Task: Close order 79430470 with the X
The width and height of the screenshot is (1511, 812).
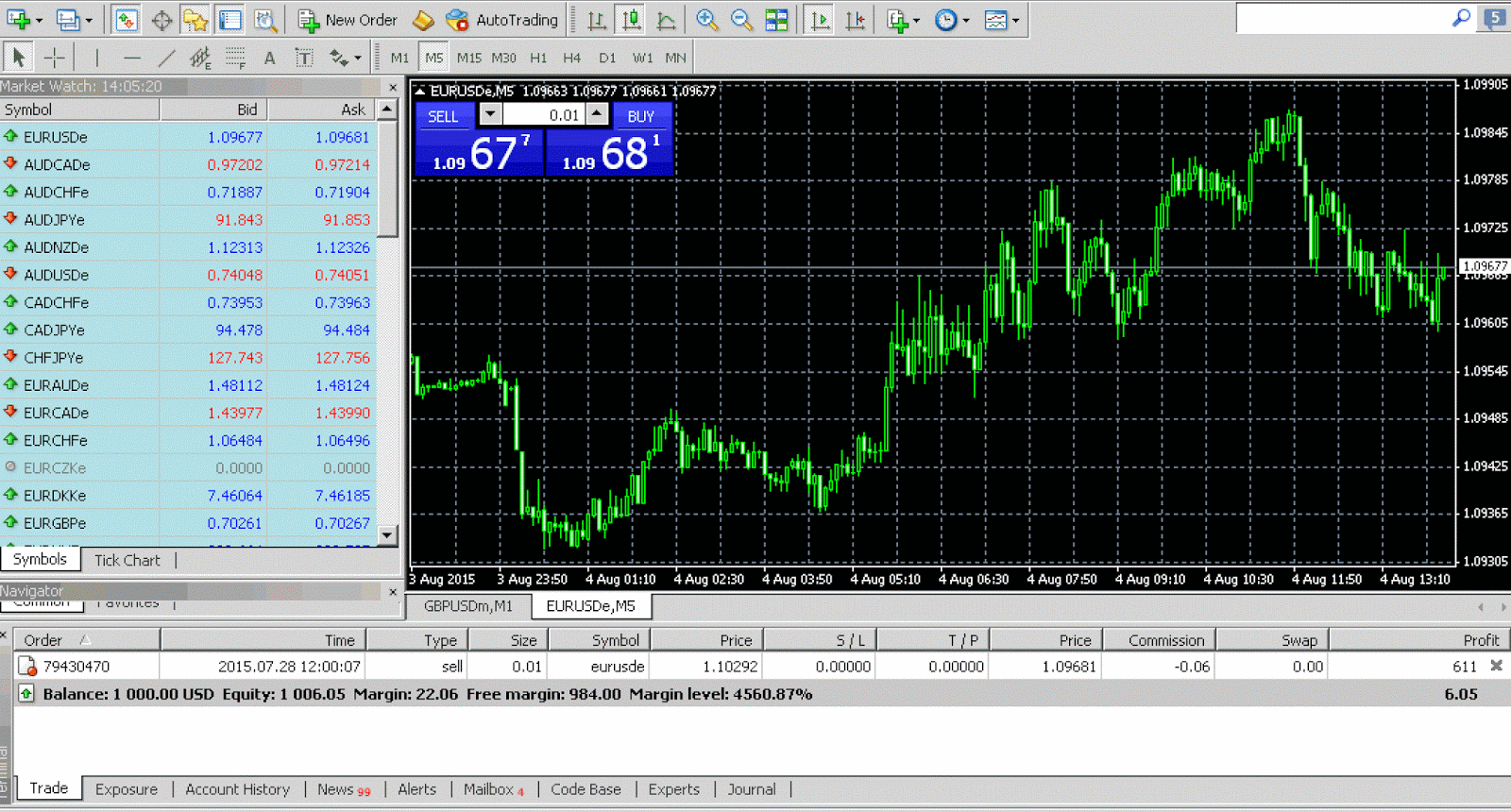Action: point(1496,666)
